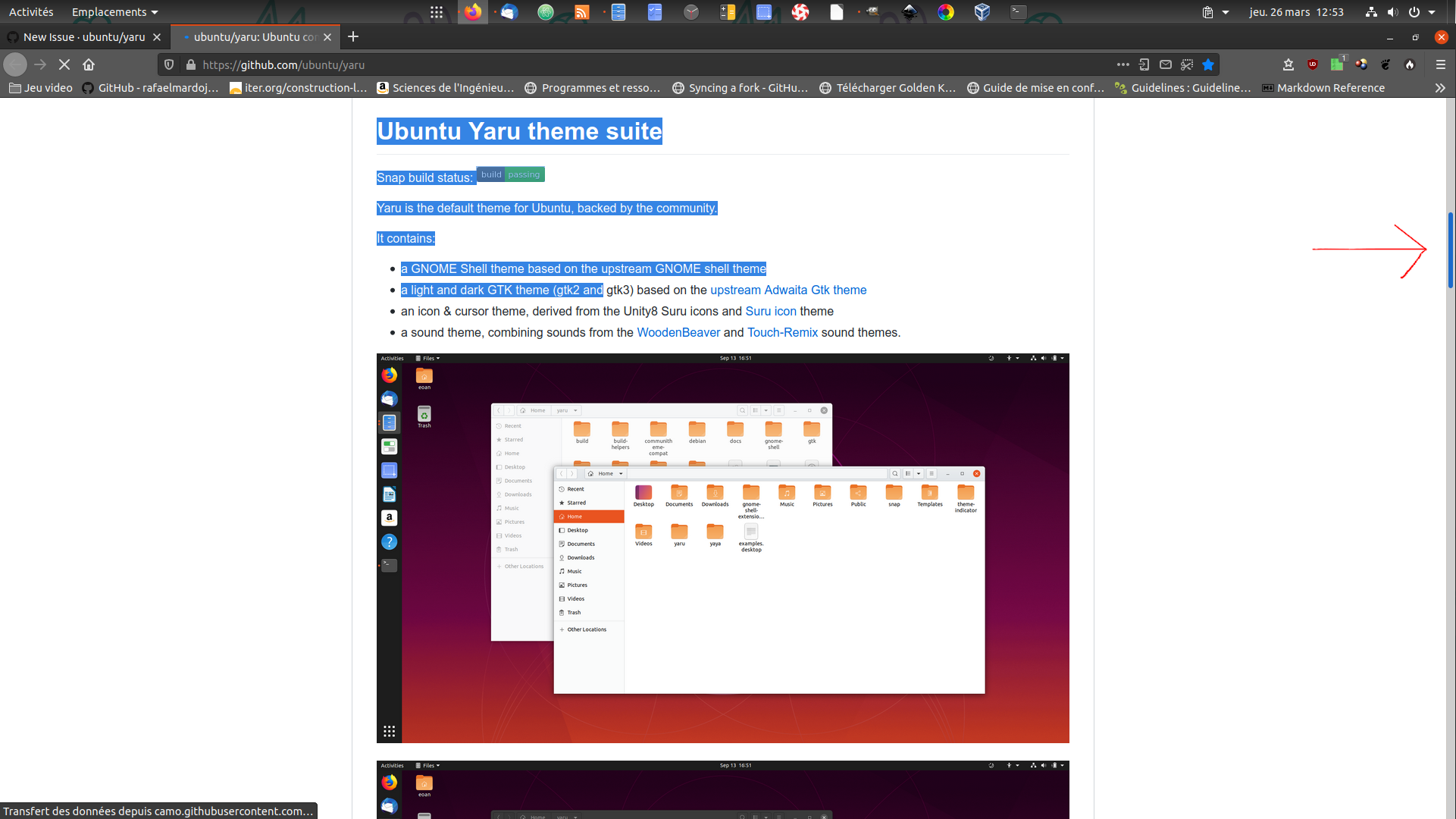Open tracking protection shield in address bar

(x=169, y=65)
